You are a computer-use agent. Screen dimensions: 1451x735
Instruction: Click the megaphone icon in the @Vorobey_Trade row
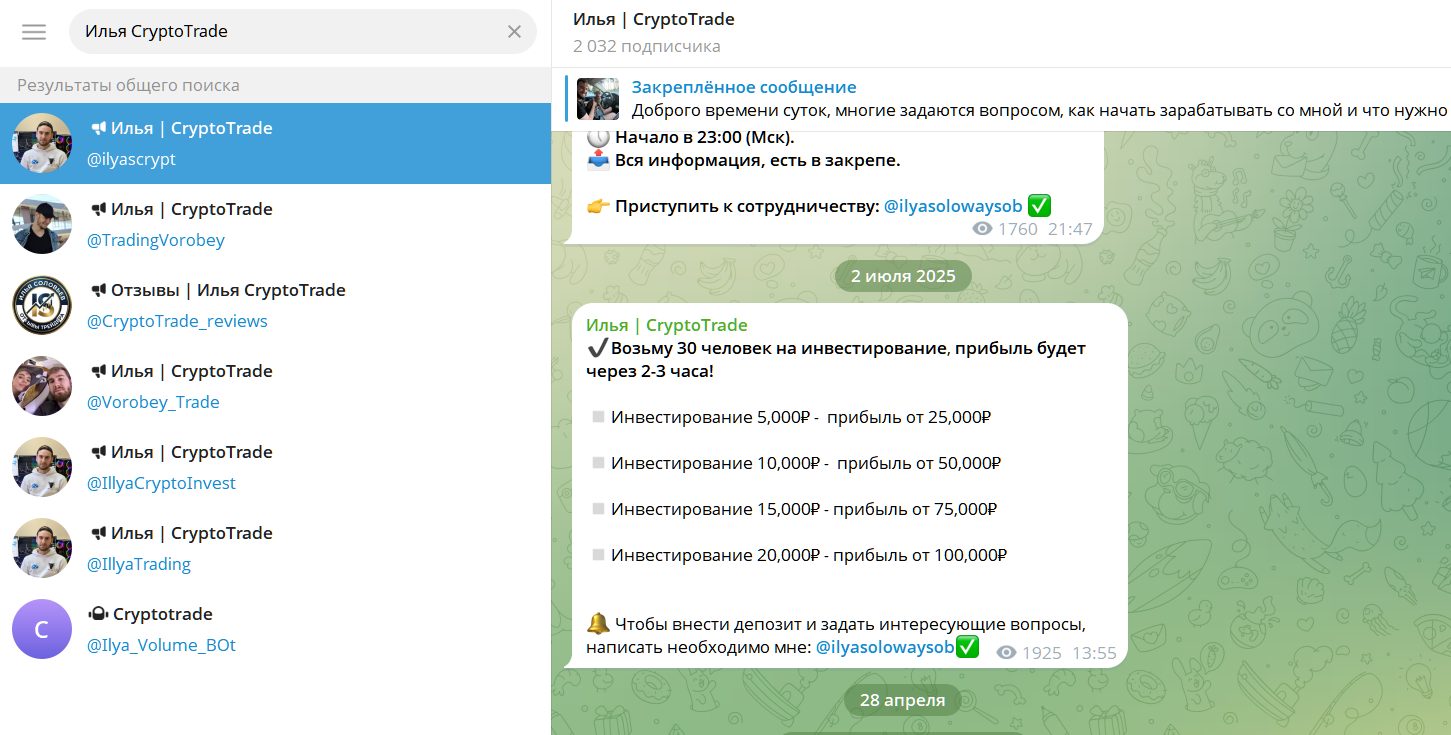click(x=98, y=371)
